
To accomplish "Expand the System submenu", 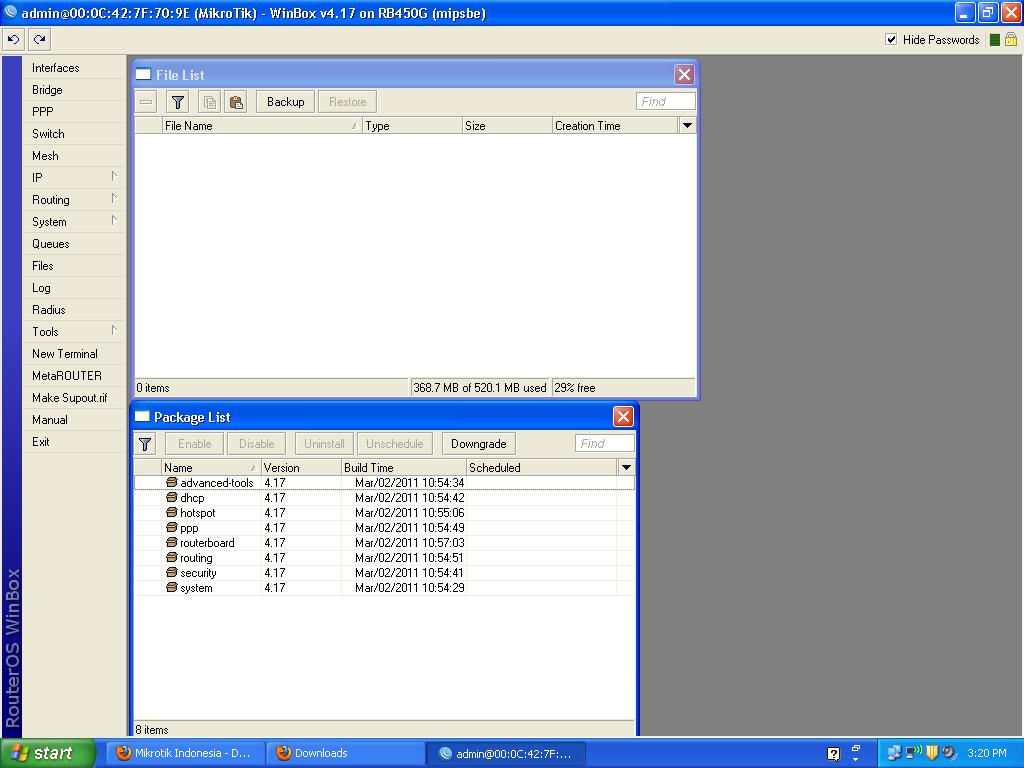I will point(74,222).
